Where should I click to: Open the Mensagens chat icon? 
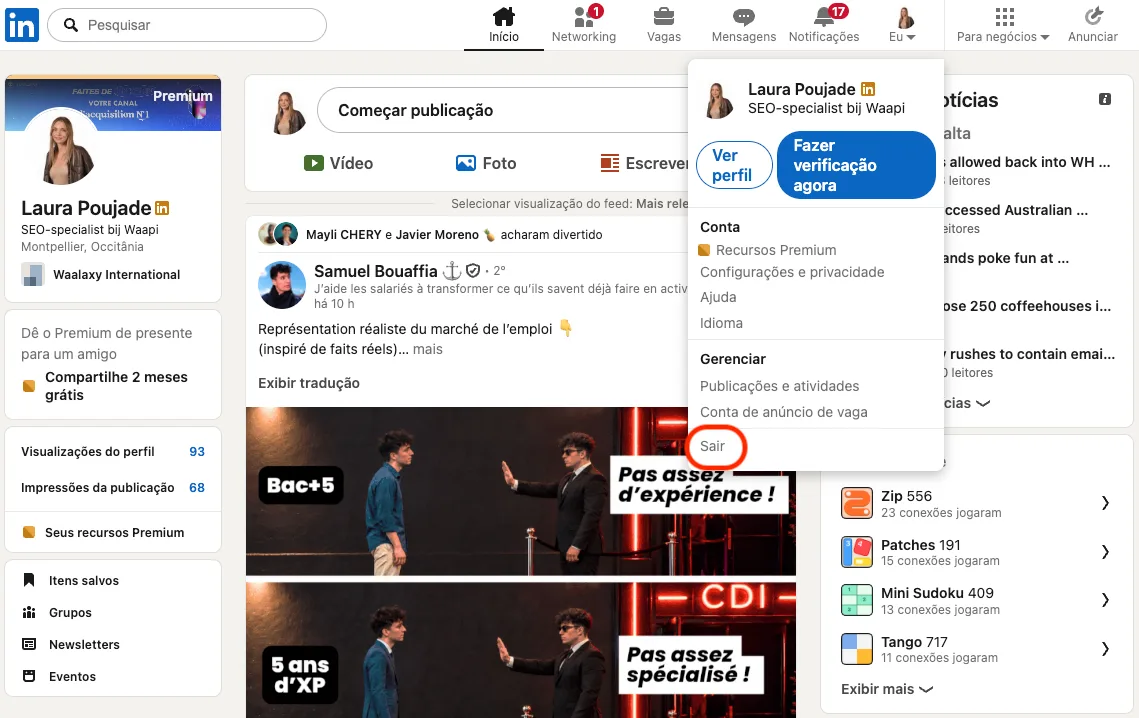[x=744, y=16]
